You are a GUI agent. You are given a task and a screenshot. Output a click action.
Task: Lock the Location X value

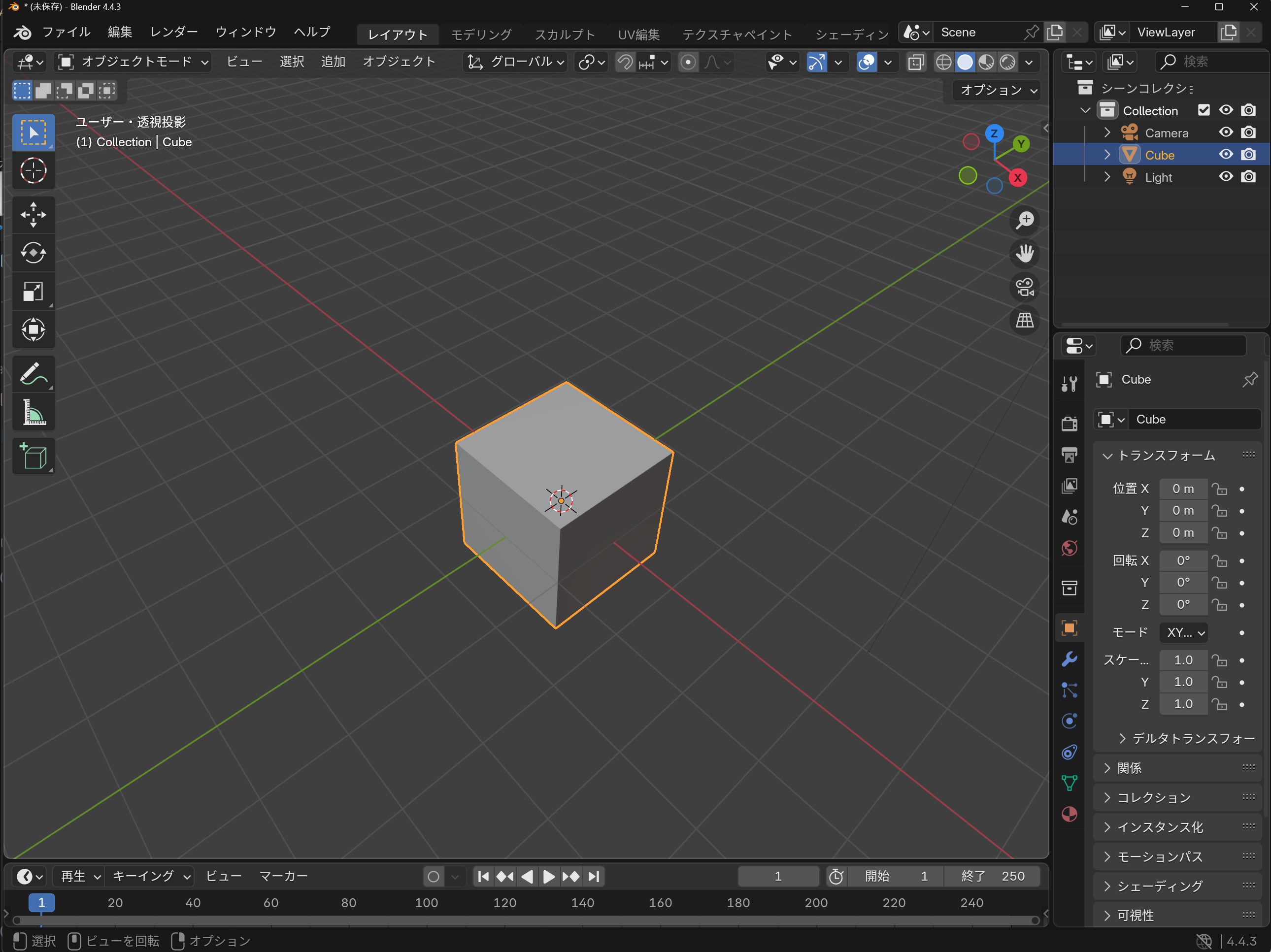pos(1219,489)
